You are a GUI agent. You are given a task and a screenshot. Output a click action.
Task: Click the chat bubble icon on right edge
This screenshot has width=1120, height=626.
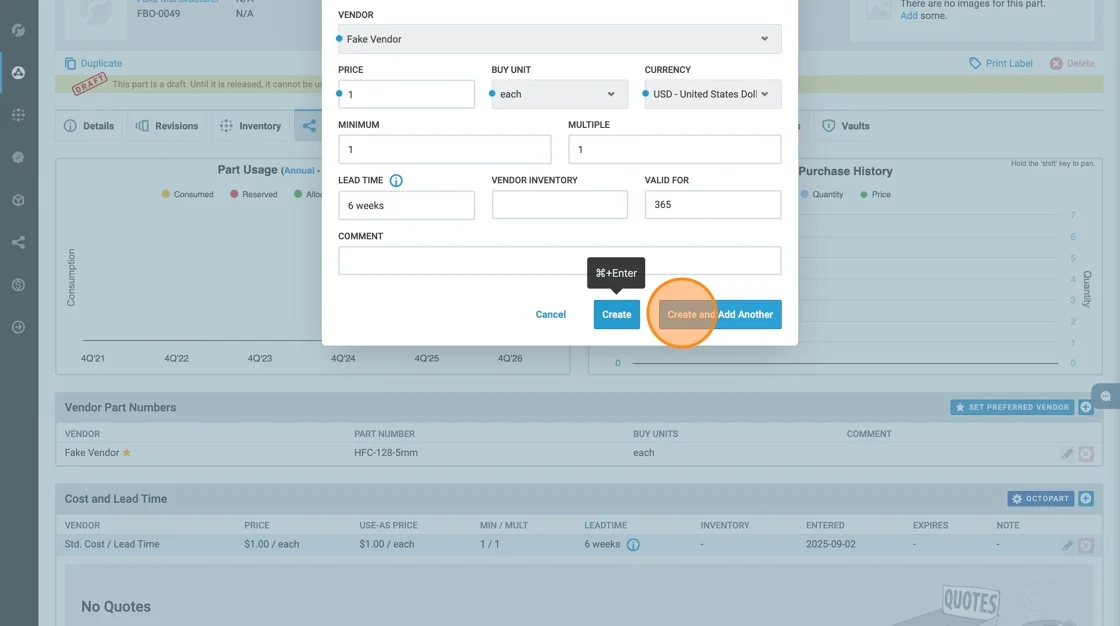pos(1106,396)
